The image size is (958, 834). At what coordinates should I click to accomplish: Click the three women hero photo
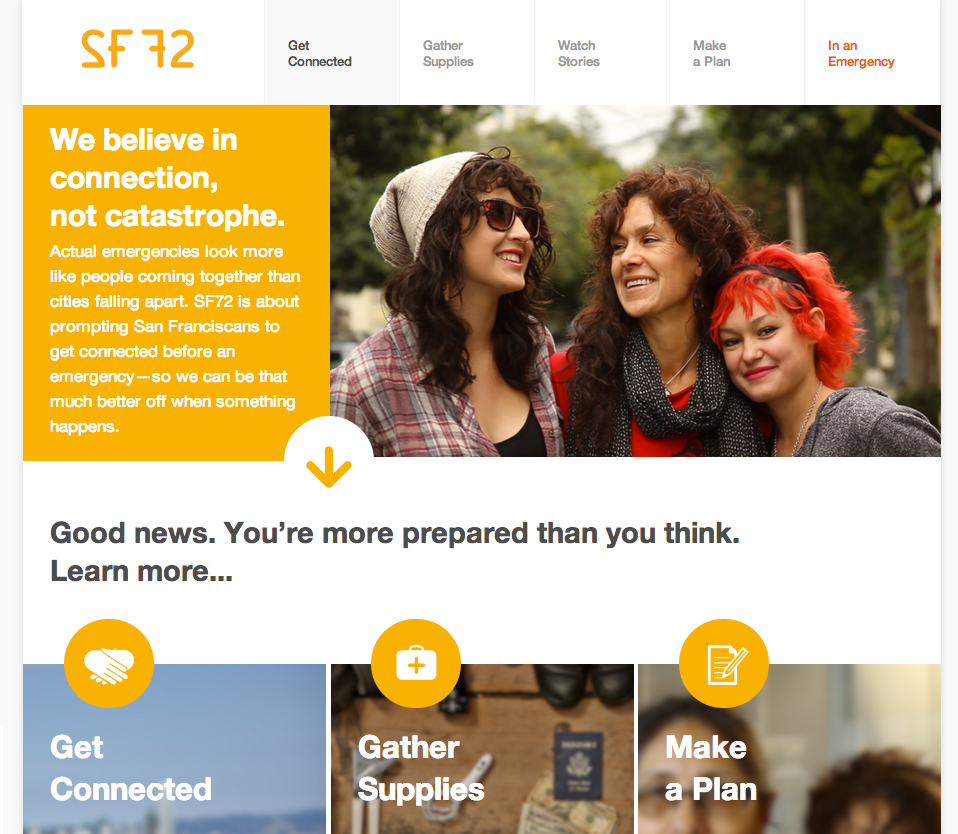coord(635,281)
